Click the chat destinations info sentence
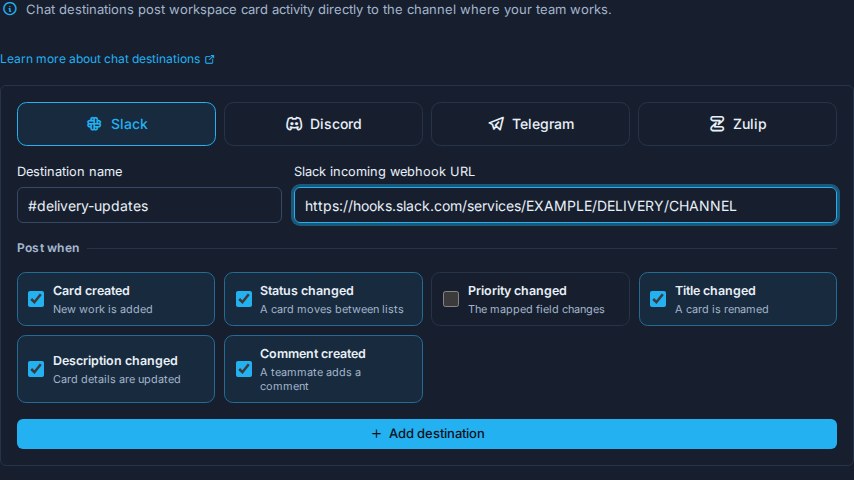Screen dimensions: 854x480 click(319, 9)
